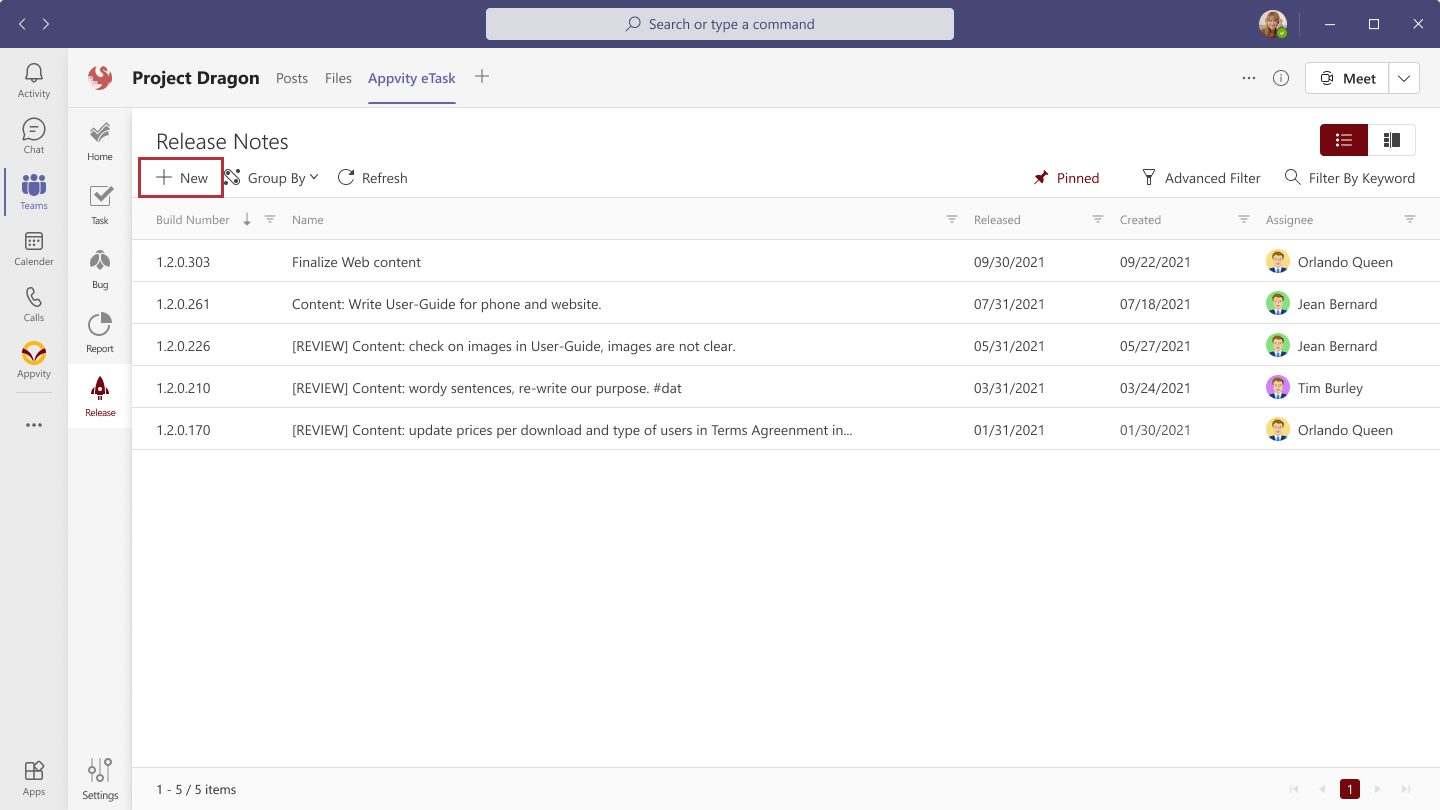Switch to the Posts tab
This screenshot has width=1440, height=810.
(x=292, y=77)
